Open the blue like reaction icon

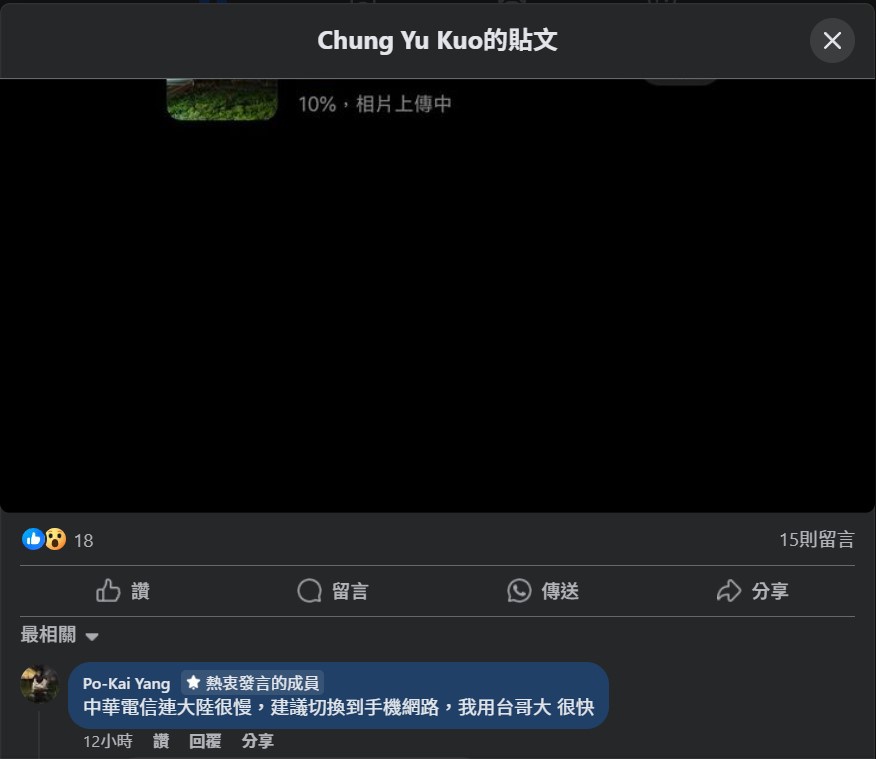tap(33, 539)
